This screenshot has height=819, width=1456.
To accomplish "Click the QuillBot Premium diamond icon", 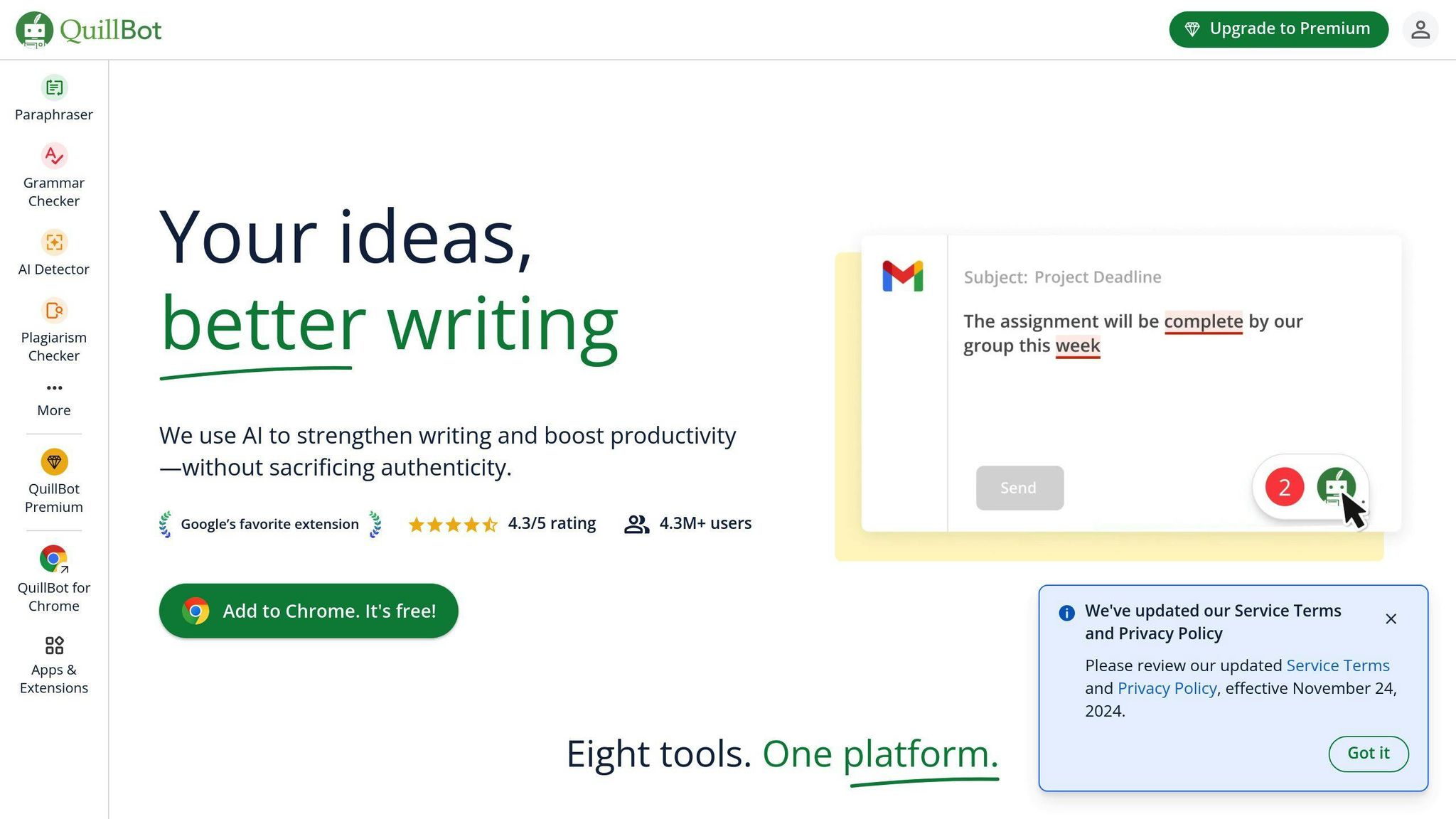I will 54,462.
